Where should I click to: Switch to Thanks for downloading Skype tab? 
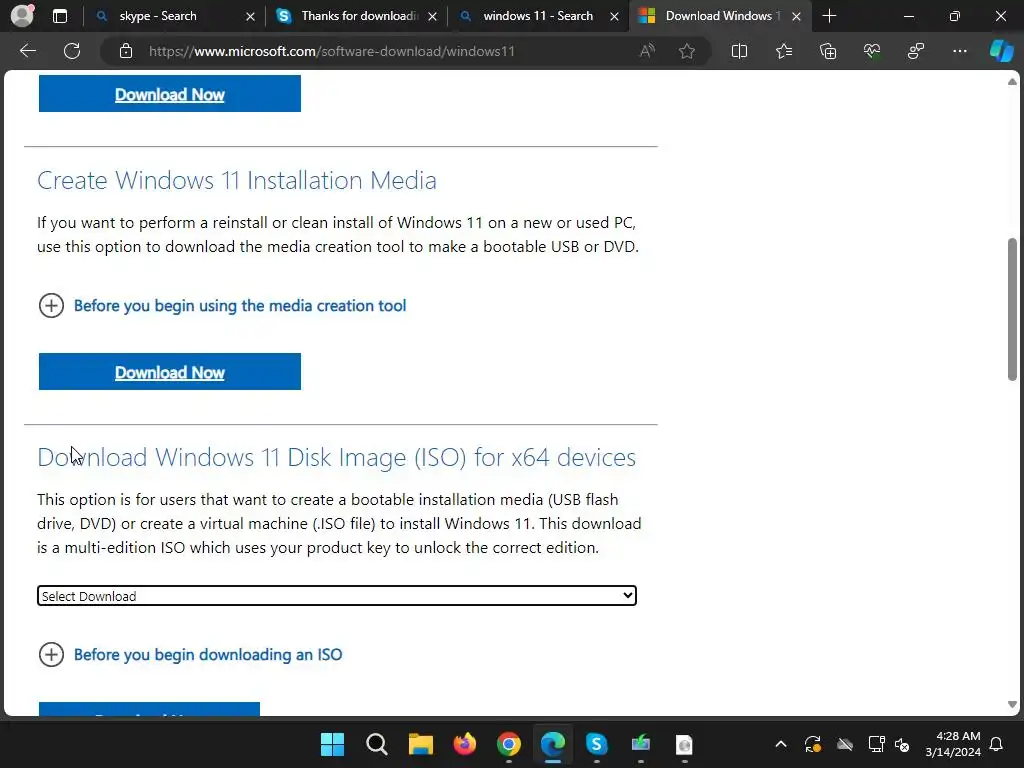357,16
